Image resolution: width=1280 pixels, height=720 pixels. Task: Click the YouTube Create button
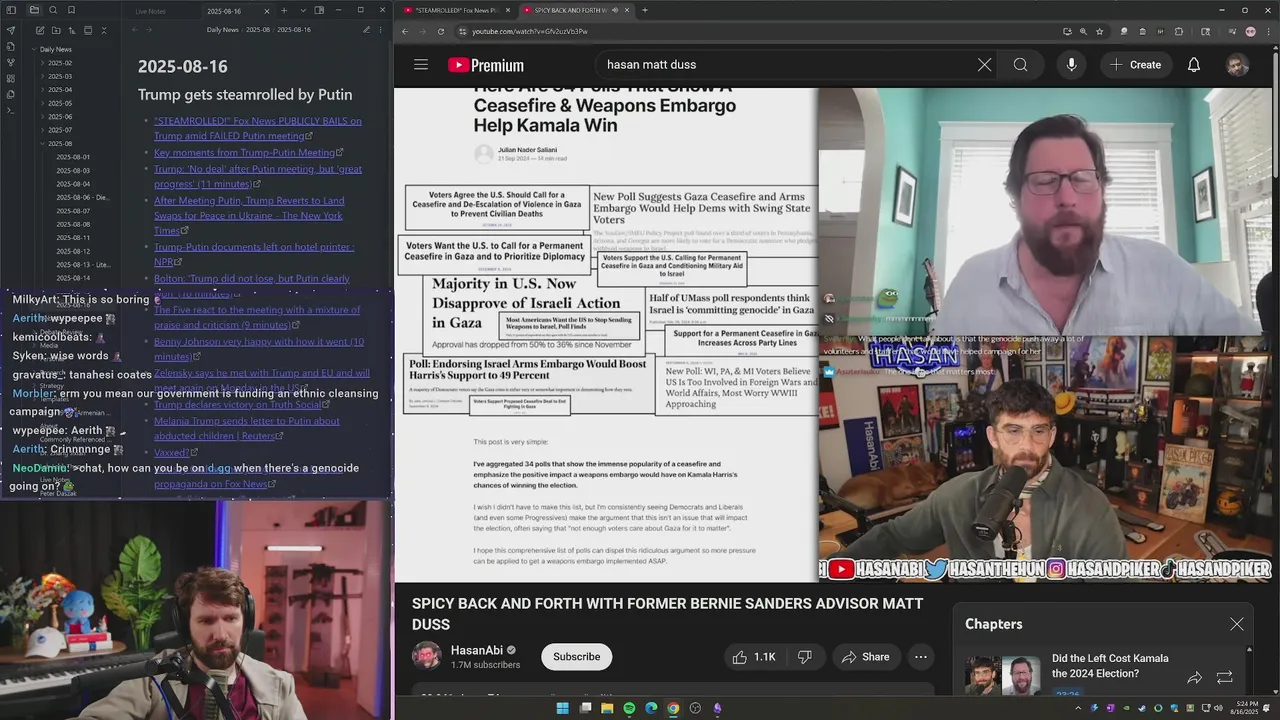click(1135, 65)
